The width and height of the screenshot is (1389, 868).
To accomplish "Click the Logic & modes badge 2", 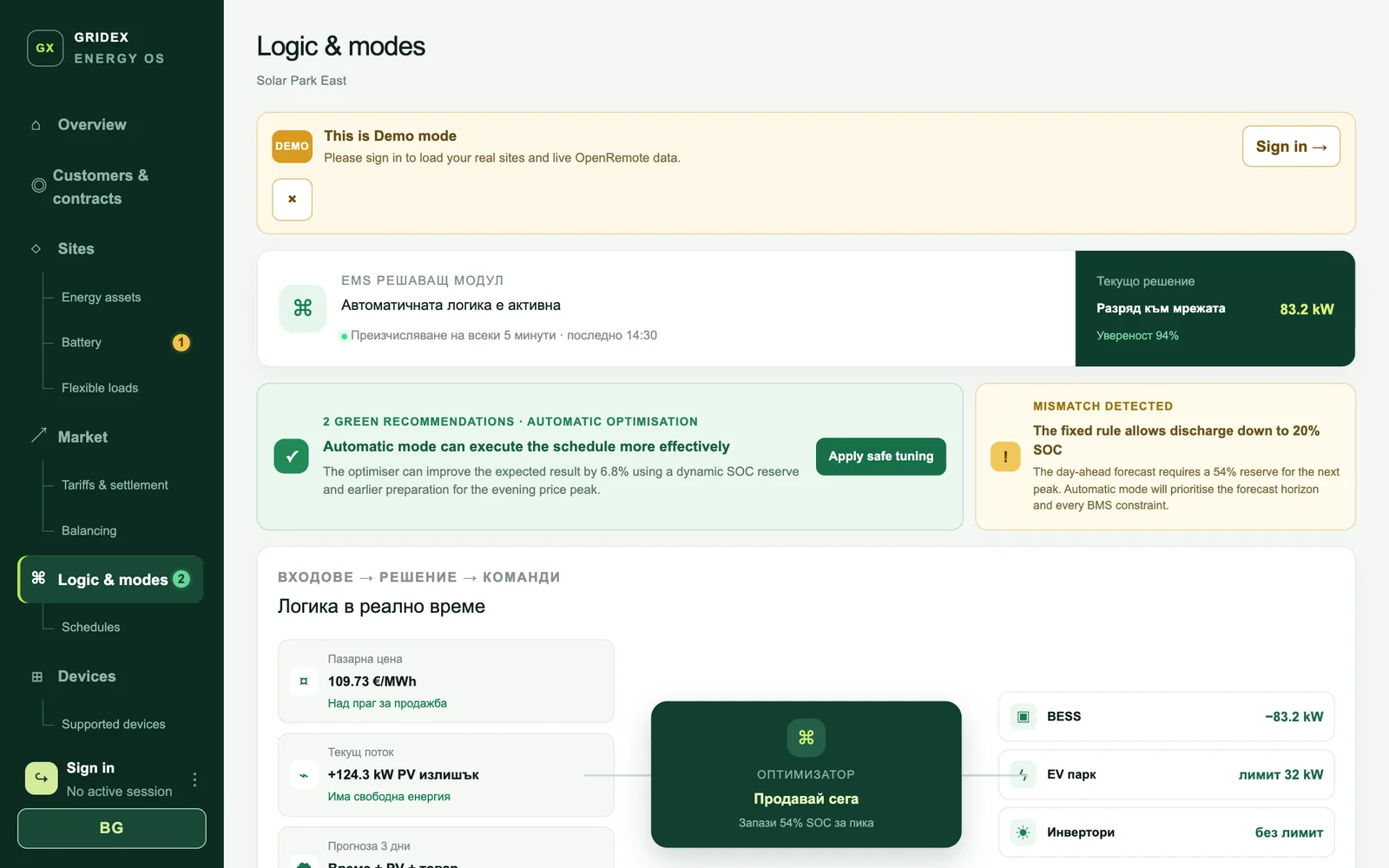I will pos(181,579).
